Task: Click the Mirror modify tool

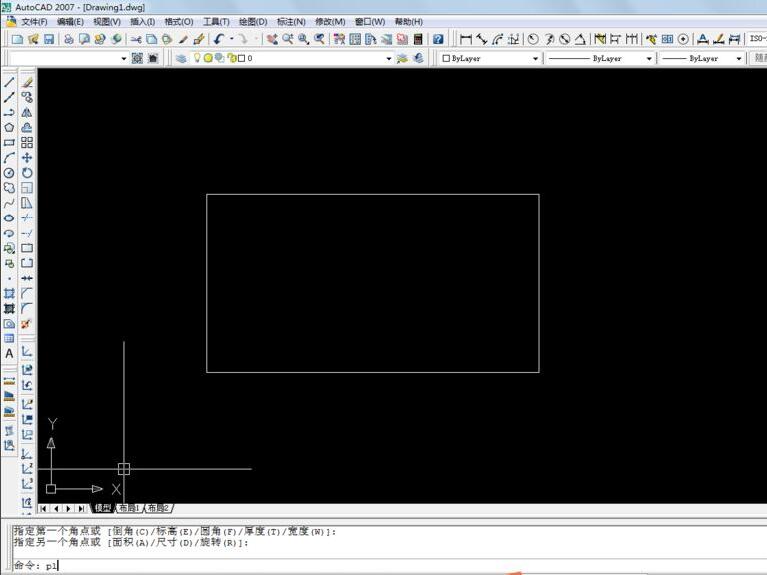Action: [x=27, y=113]
